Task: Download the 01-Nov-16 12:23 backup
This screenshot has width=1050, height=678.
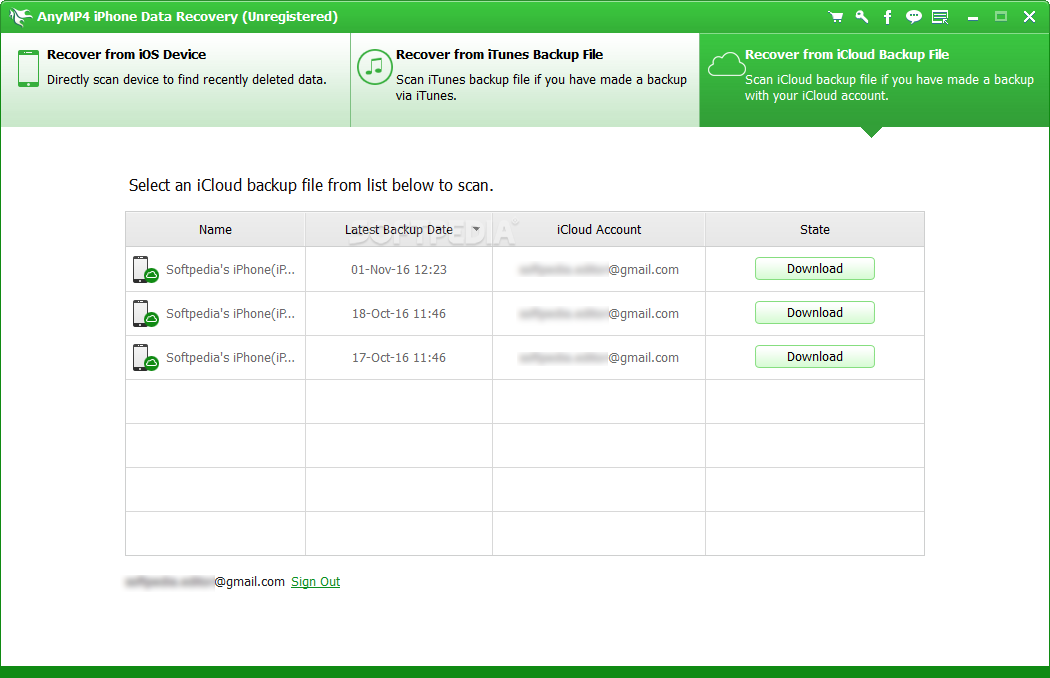Action: pyautogui.click(x=815, y=269)
